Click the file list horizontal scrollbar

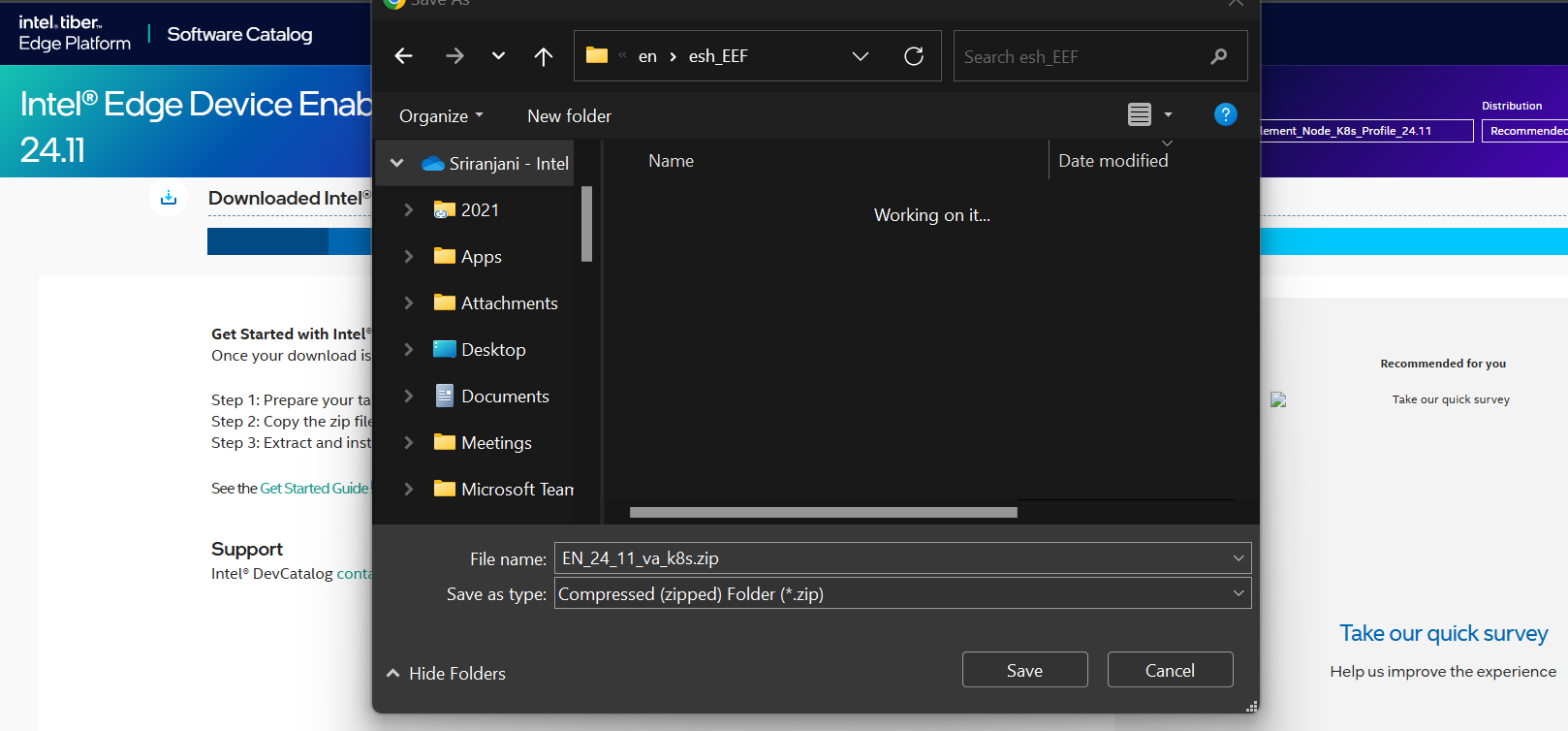tap(823, 513)
